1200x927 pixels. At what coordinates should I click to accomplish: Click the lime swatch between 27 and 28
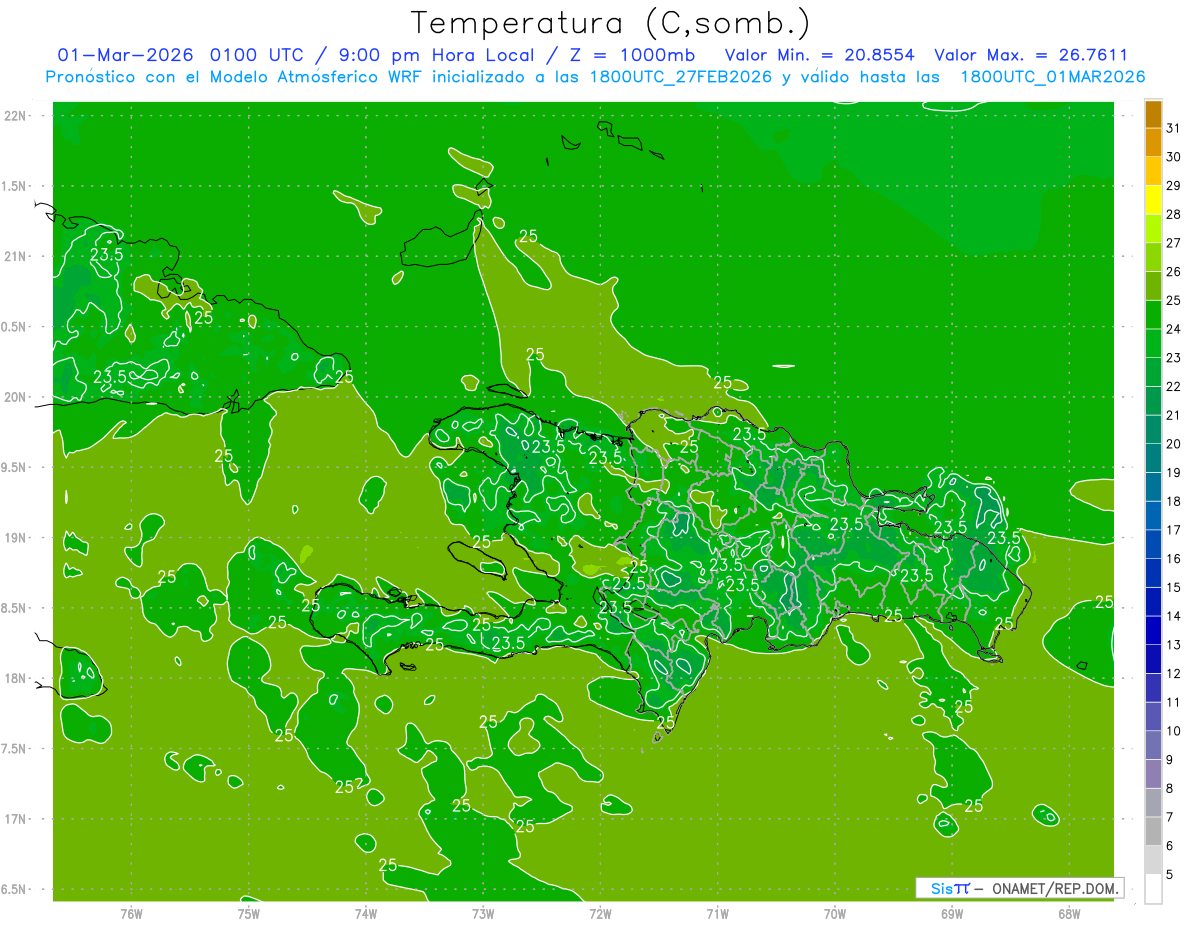(x=1153, y=229)
